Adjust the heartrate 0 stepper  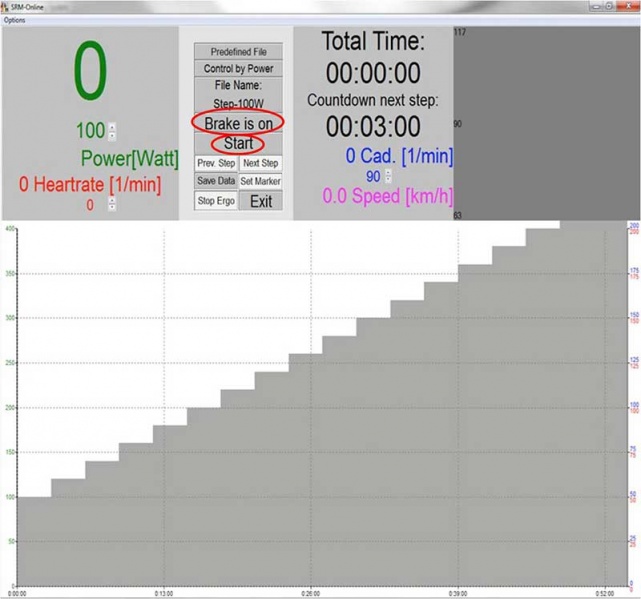point(112,204)
